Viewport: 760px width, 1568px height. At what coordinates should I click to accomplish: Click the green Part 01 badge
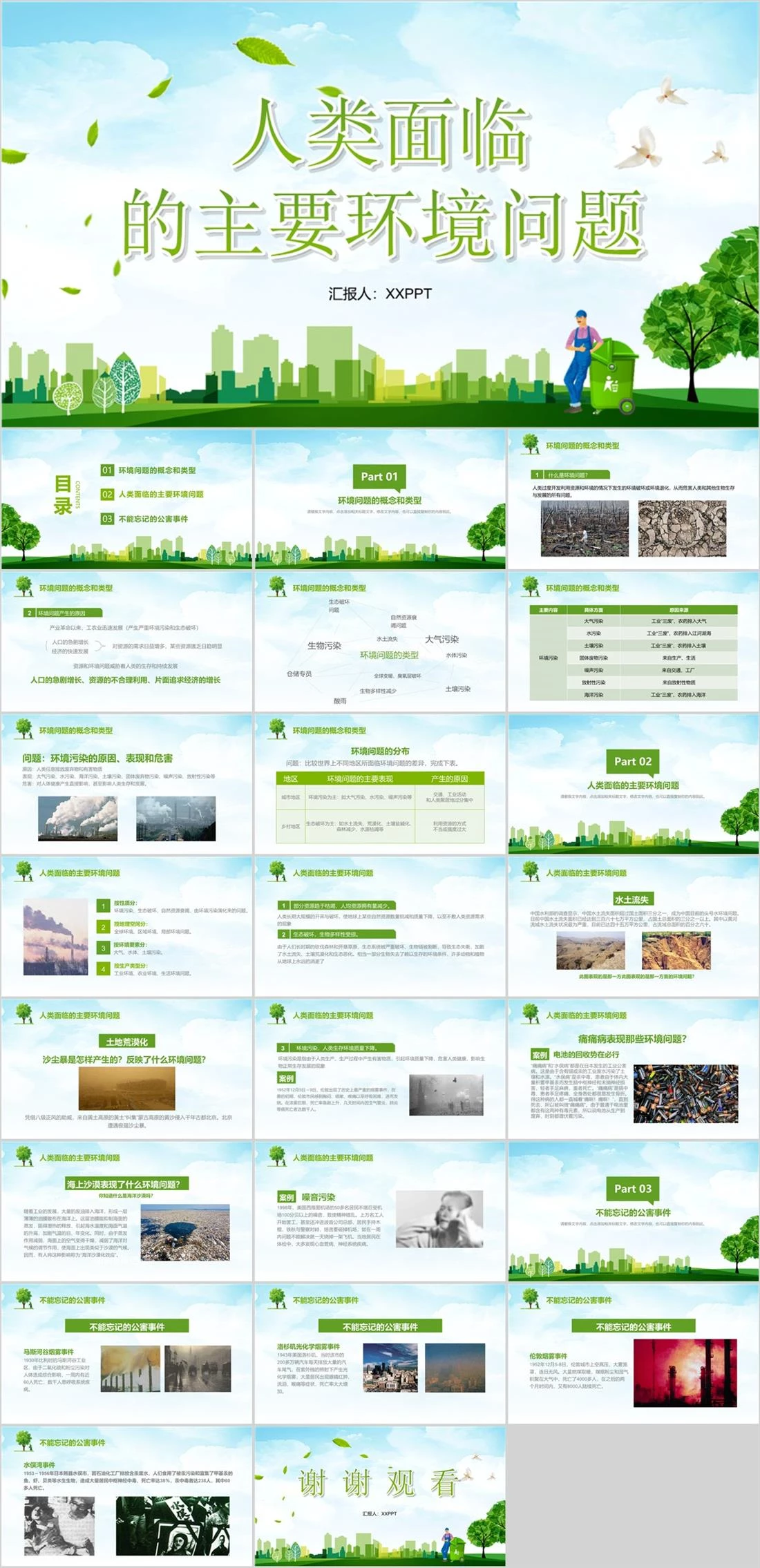coord(379,477)
